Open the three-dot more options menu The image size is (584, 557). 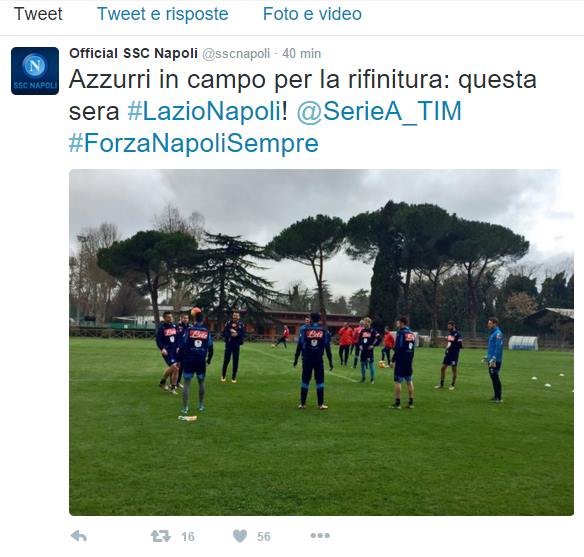pos(320,536)
